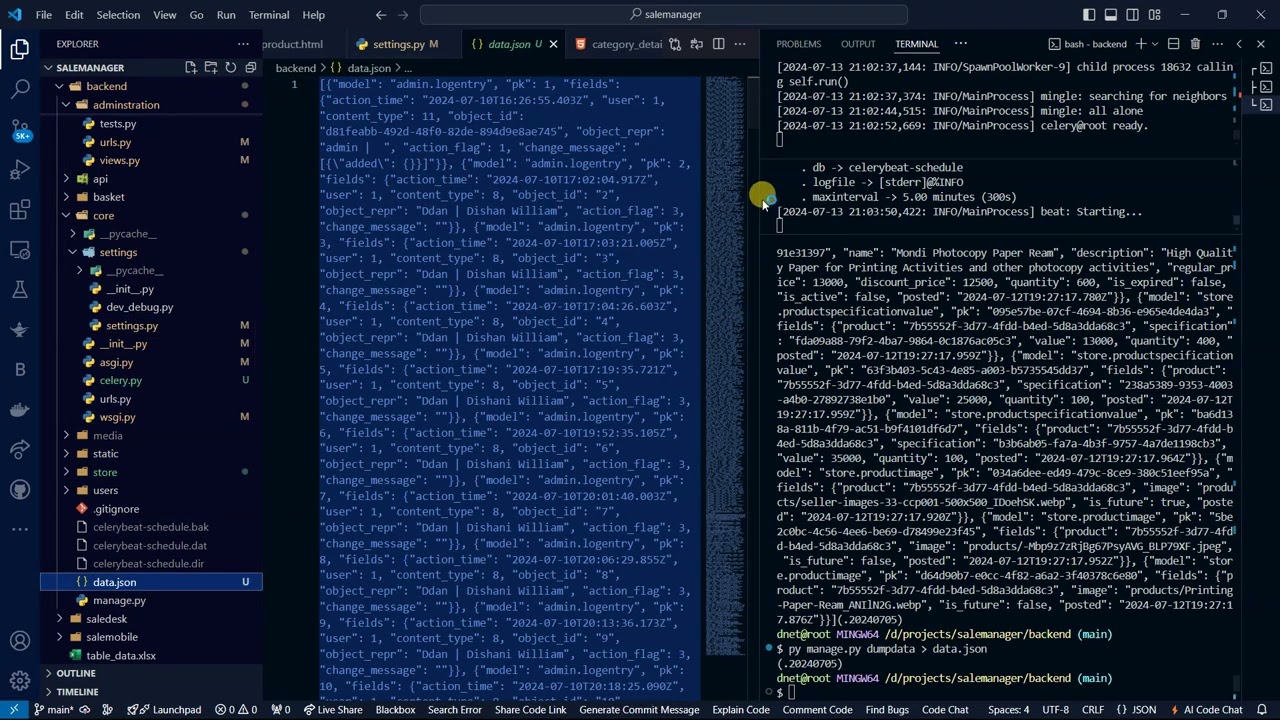The height and width of the screenshot is (720, 1280).
Task: Open the GitHub view in activity bar
Action: point(20,490)
